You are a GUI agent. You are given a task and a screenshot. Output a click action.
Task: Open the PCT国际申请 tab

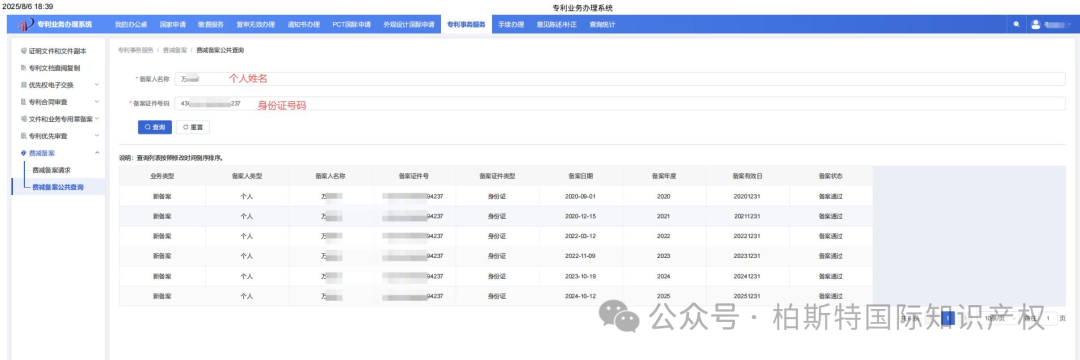tap(351, 25)
